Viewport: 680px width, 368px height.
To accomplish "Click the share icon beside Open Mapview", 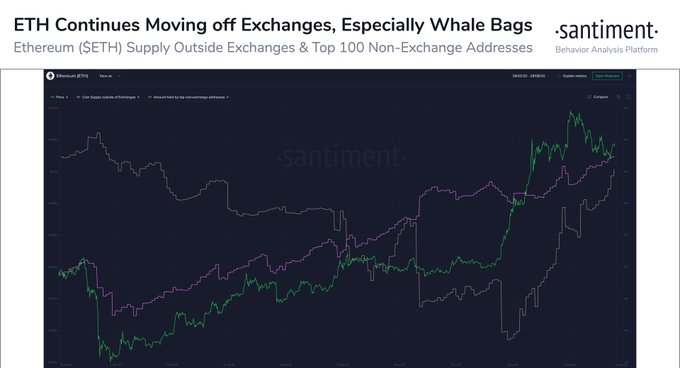I will click(x=630, y=76).
